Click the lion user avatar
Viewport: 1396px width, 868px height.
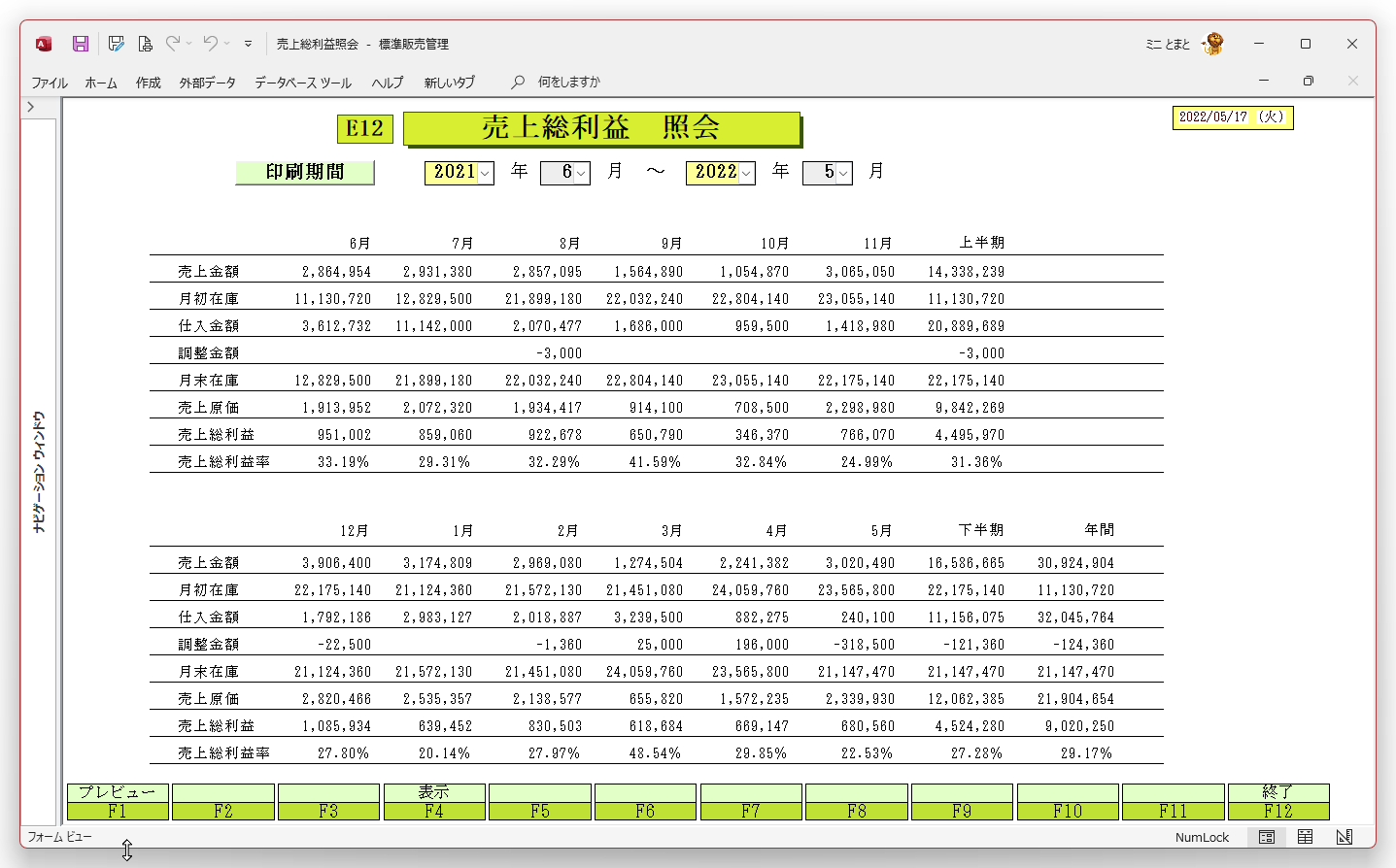pos(1212,44)
